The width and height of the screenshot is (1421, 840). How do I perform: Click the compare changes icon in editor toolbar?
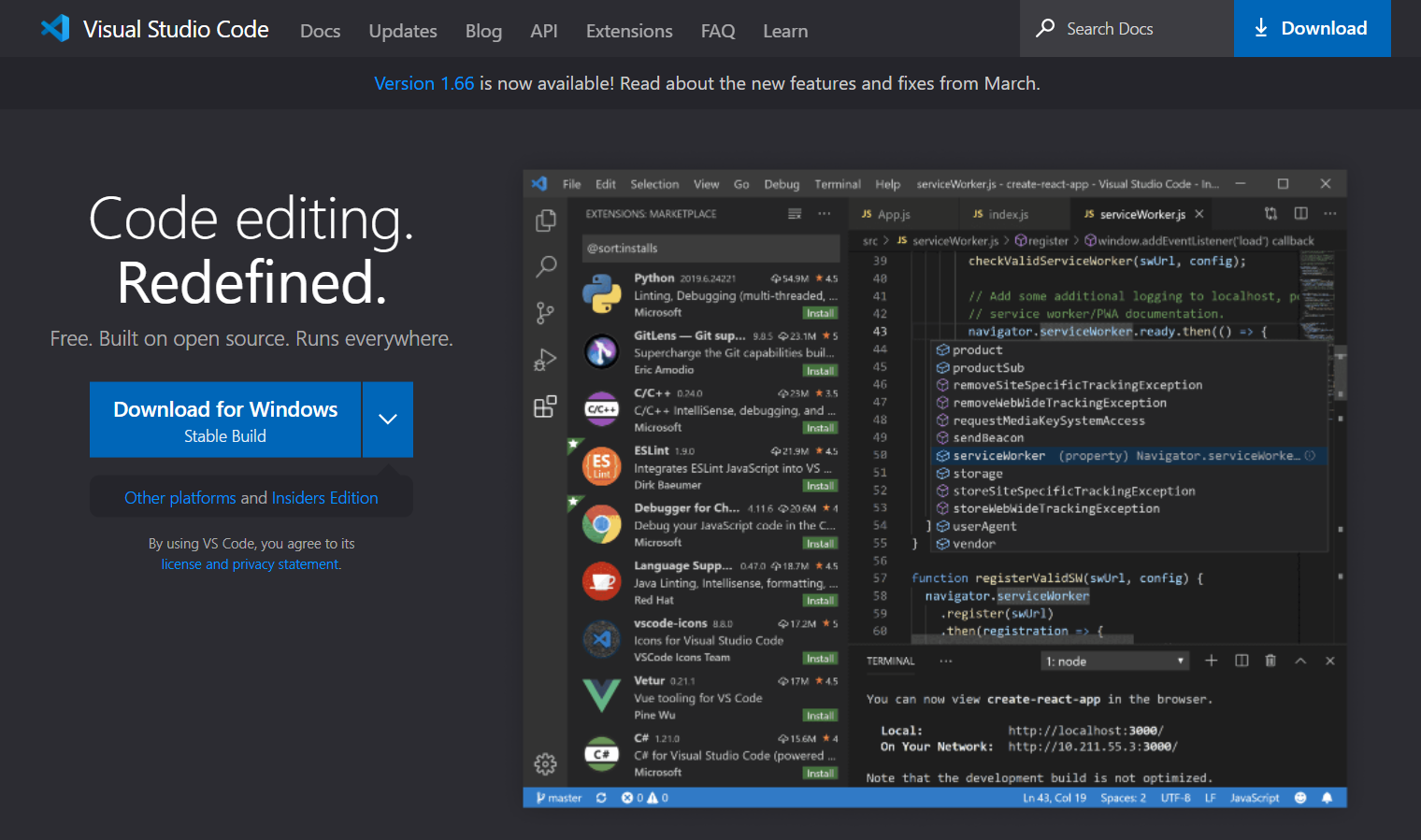(1270, 214)
